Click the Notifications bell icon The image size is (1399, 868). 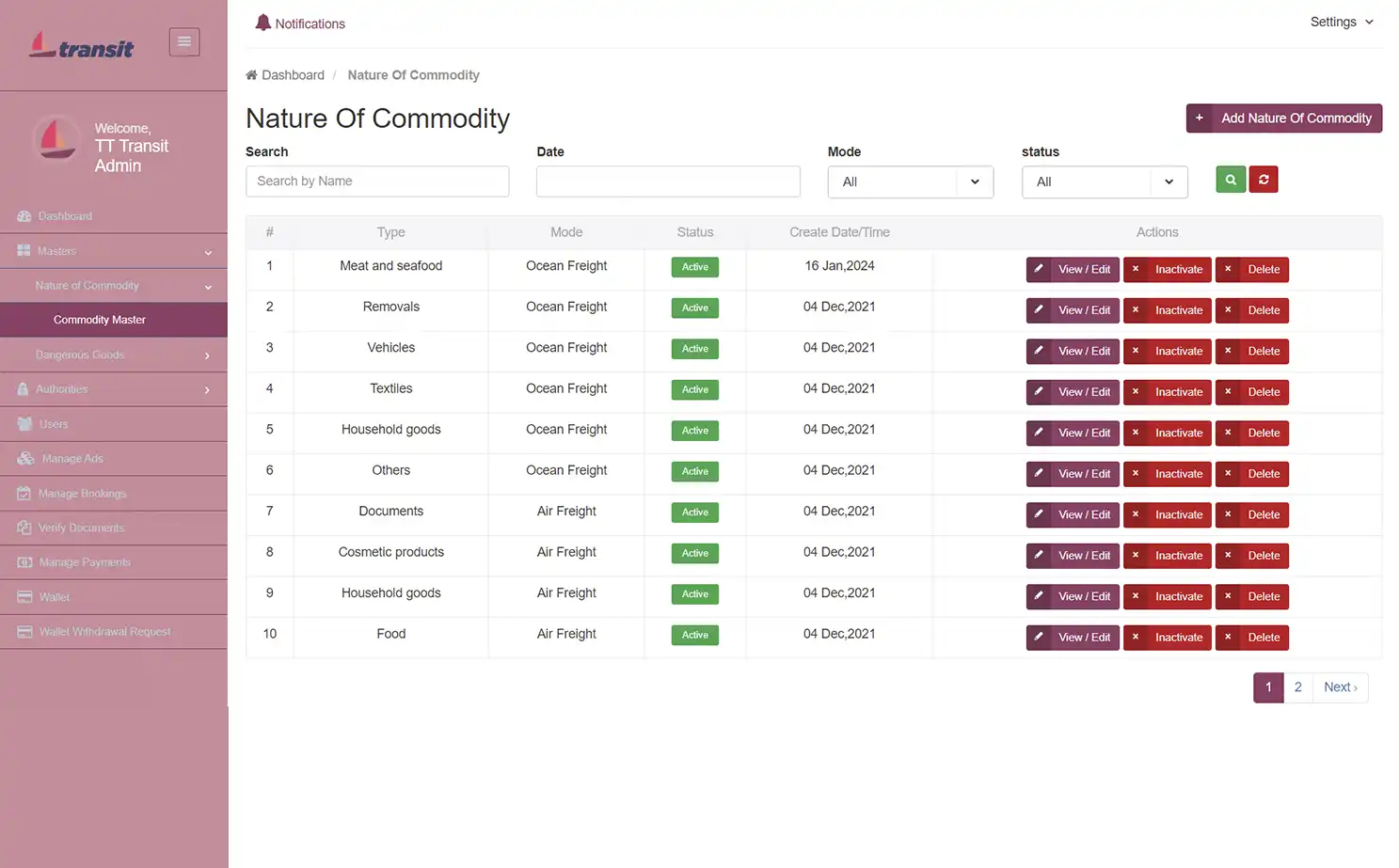263,23
